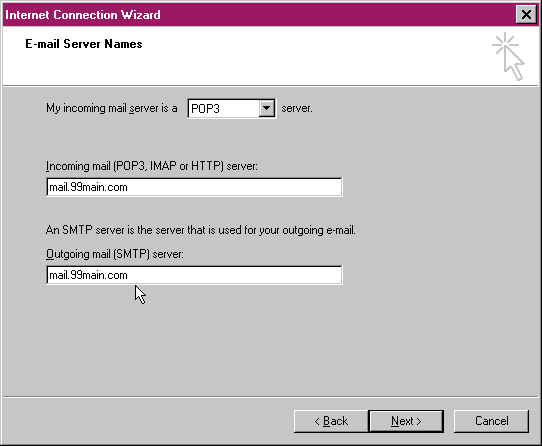Click the E-mail Server Names heading
Screen dimensions: 542x446
click(84, 44)
